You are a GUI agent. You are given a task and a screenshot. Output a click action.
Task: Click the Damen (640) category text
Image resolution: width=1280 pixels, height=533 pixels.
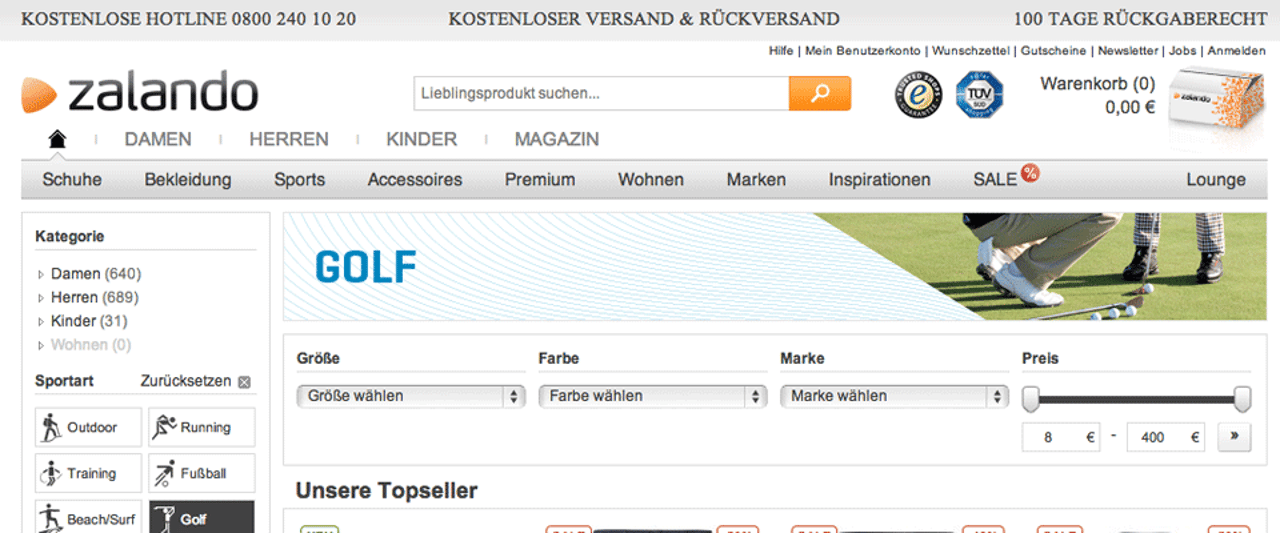tap(96, 274)
